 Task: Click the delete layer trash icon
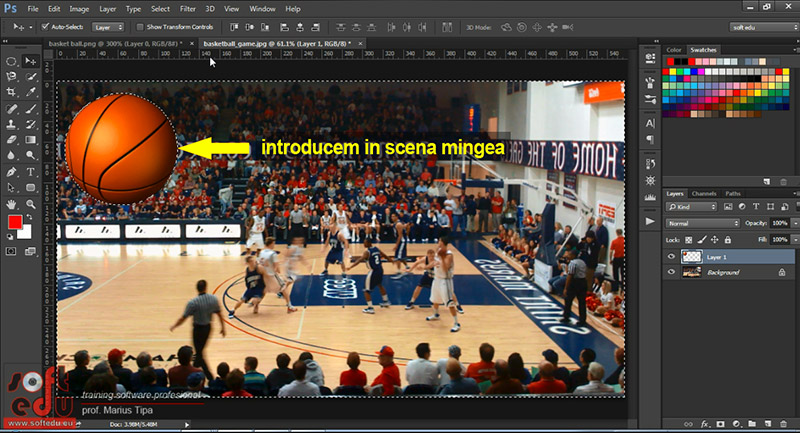click(784, 424)
